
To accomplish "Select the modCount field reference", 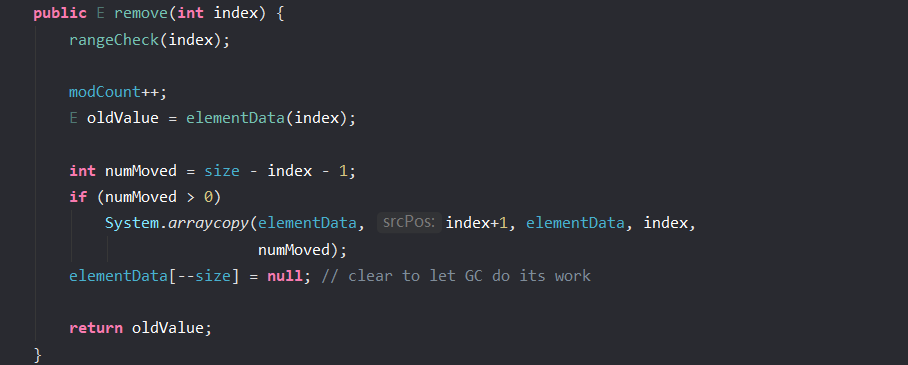I will [x=105, y=92].
